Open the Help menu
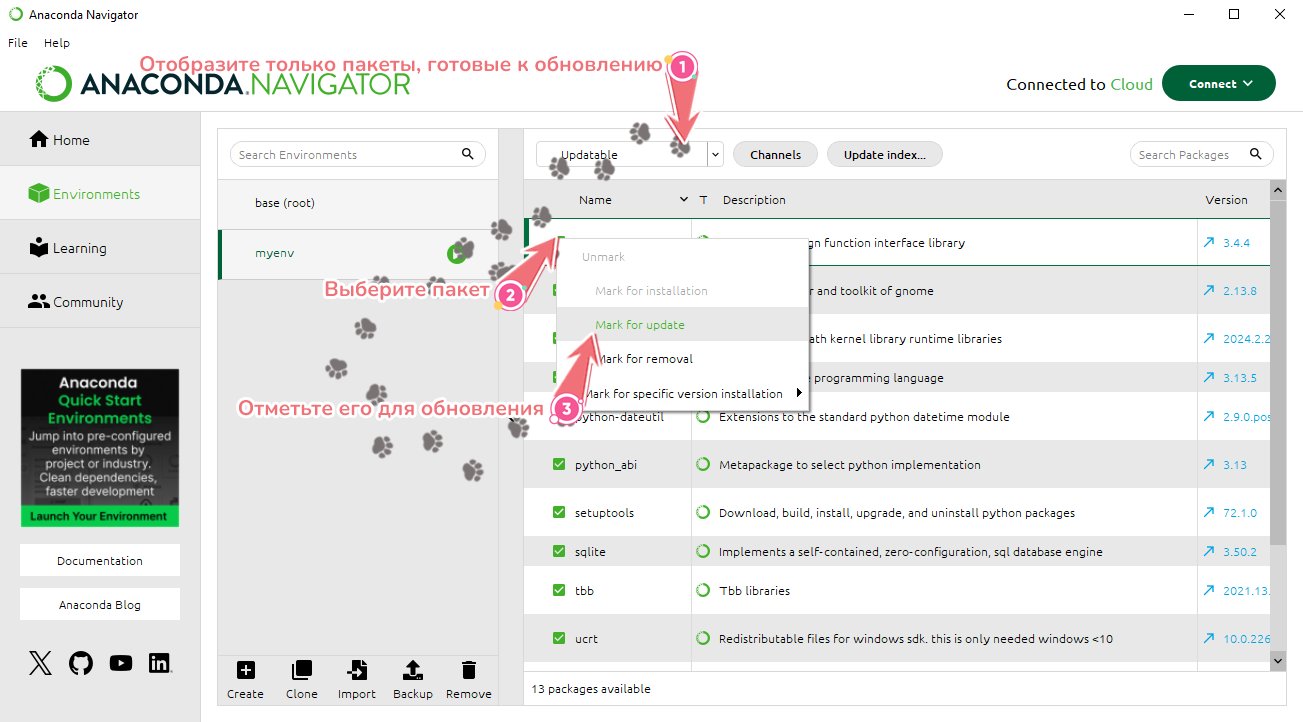 click(x=57, y=43)
